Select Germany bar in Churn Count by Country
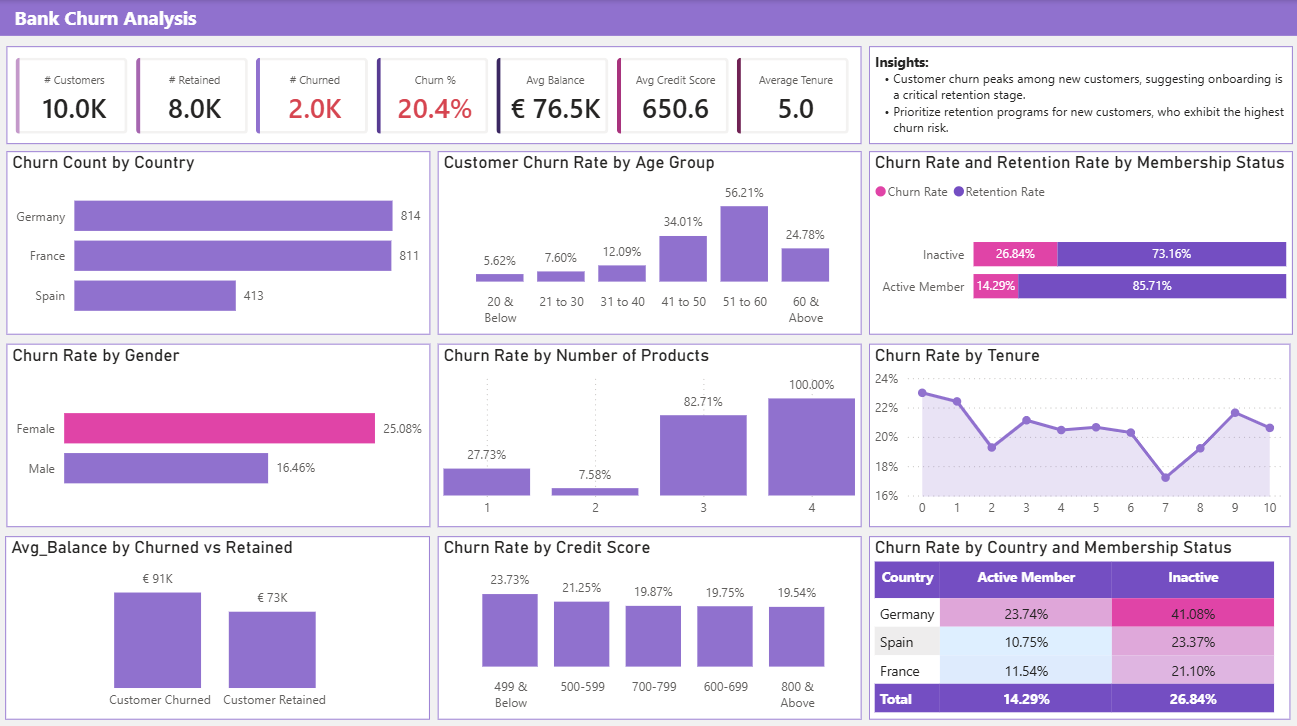This screenshot has height=726, width=1297. tap(233, 216)
